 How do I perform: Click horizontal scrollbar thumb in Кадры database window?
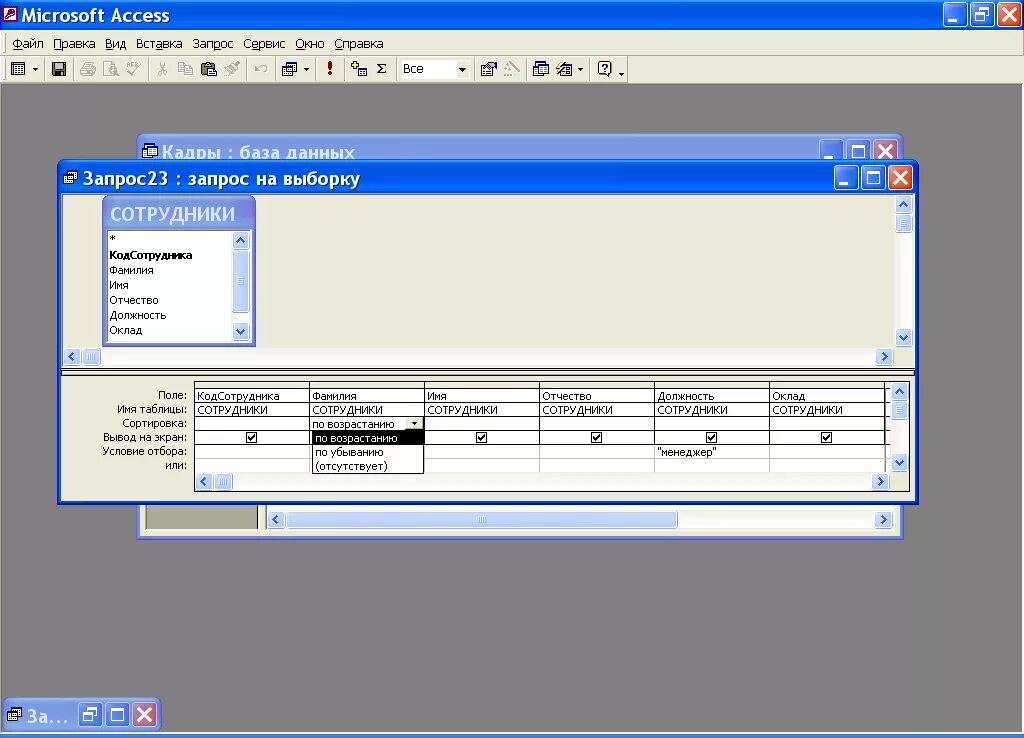click(482, 520)
